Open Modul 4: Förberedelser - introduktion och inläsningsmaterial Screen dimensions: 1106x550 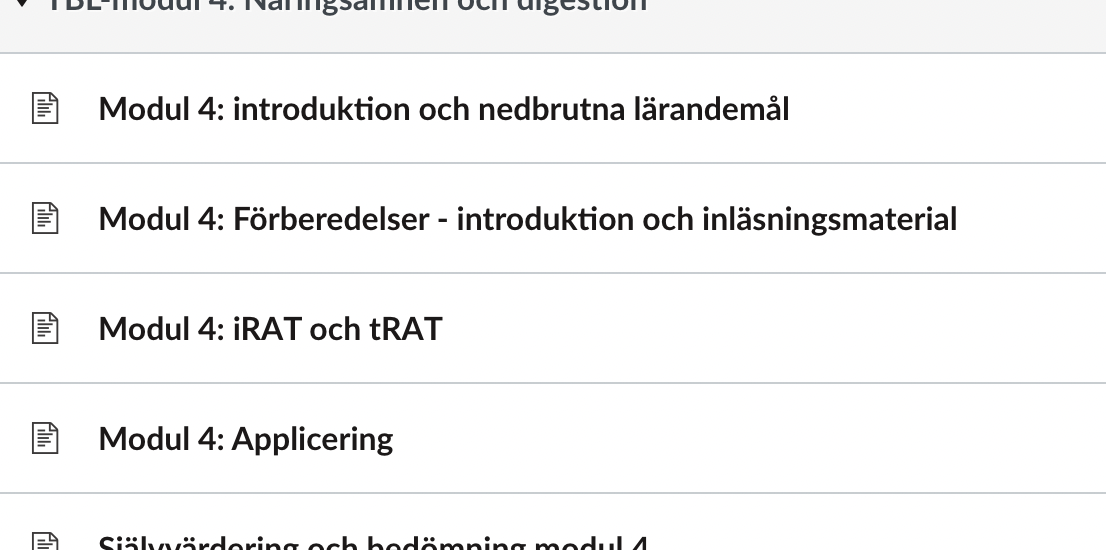click(528, 219)
